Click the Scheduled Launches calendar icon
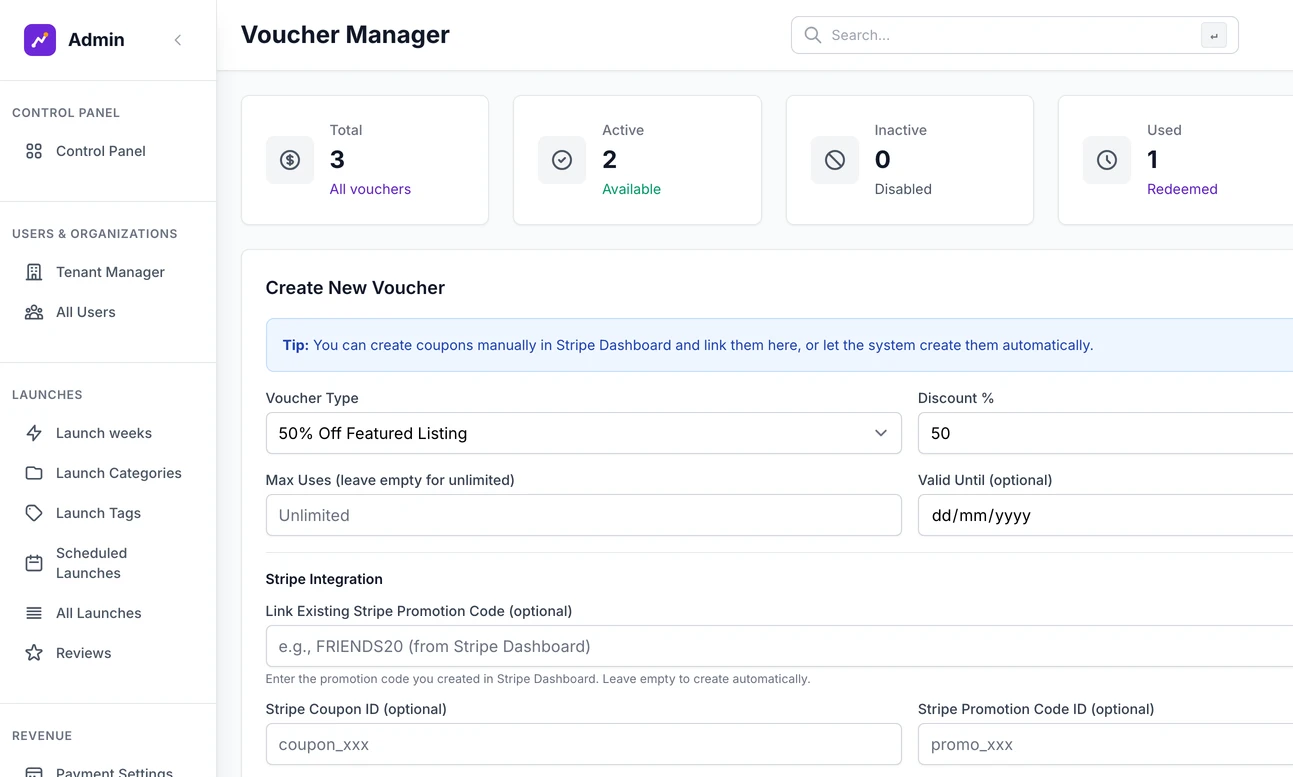This screenshot has width=1293, height=777. [34, 563]
